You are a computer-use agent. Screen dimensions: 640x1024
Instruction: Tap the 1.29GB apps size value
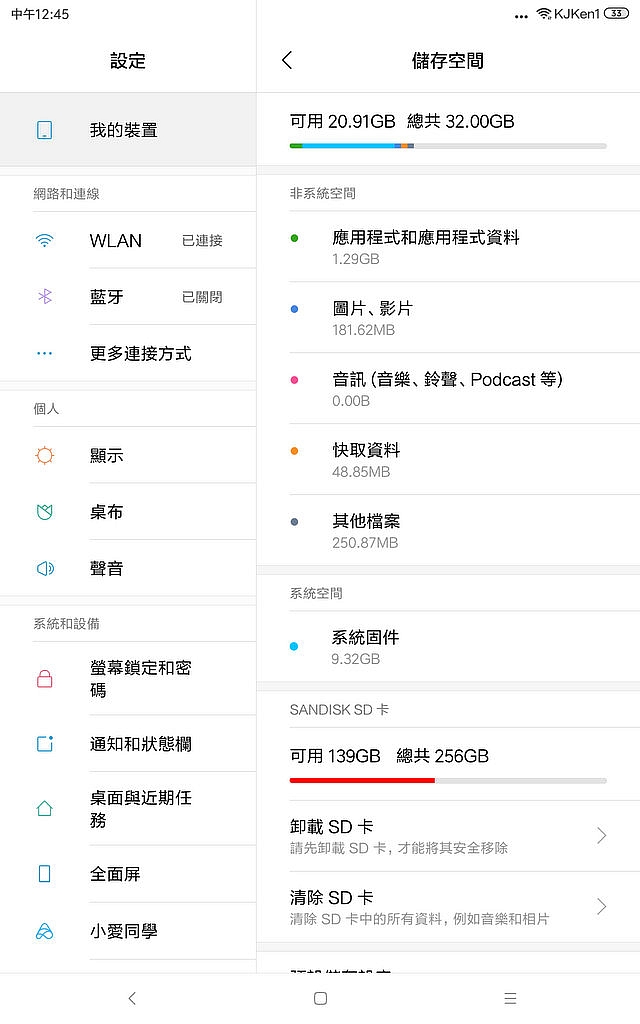click(355, 259)
